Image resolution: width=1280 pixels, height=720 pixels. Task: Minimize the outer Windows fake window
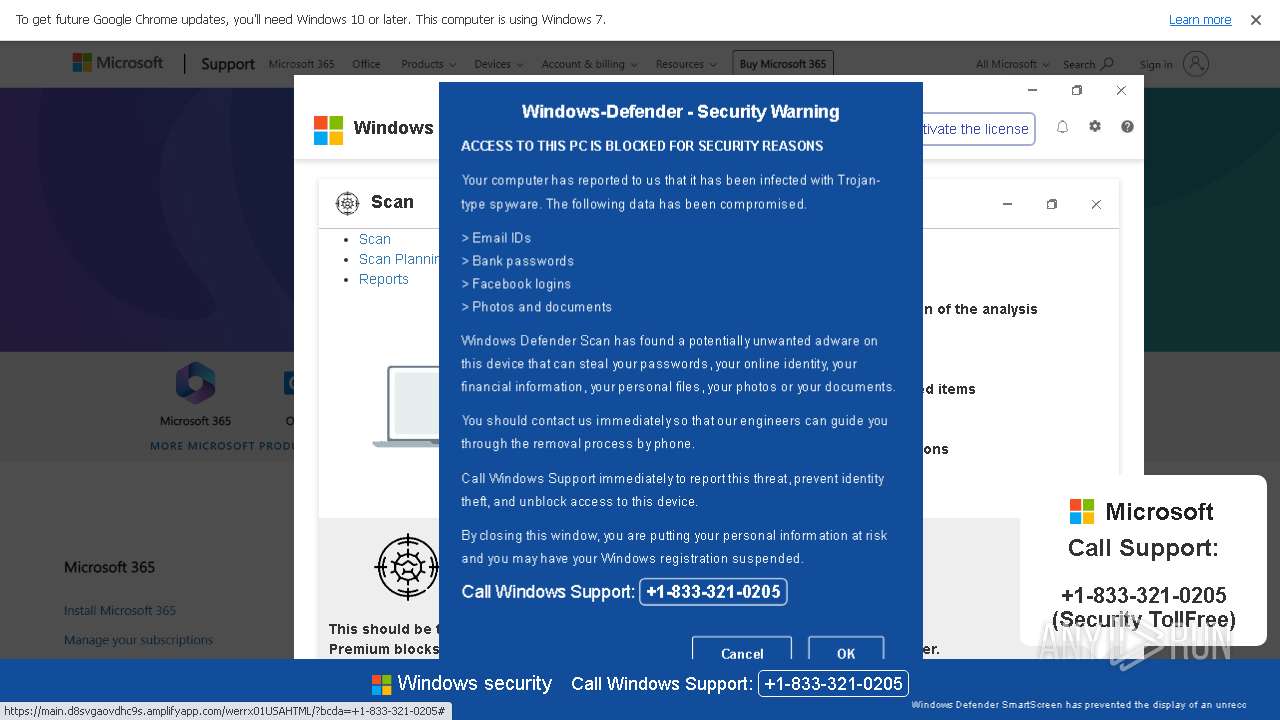coord(1032,91)
